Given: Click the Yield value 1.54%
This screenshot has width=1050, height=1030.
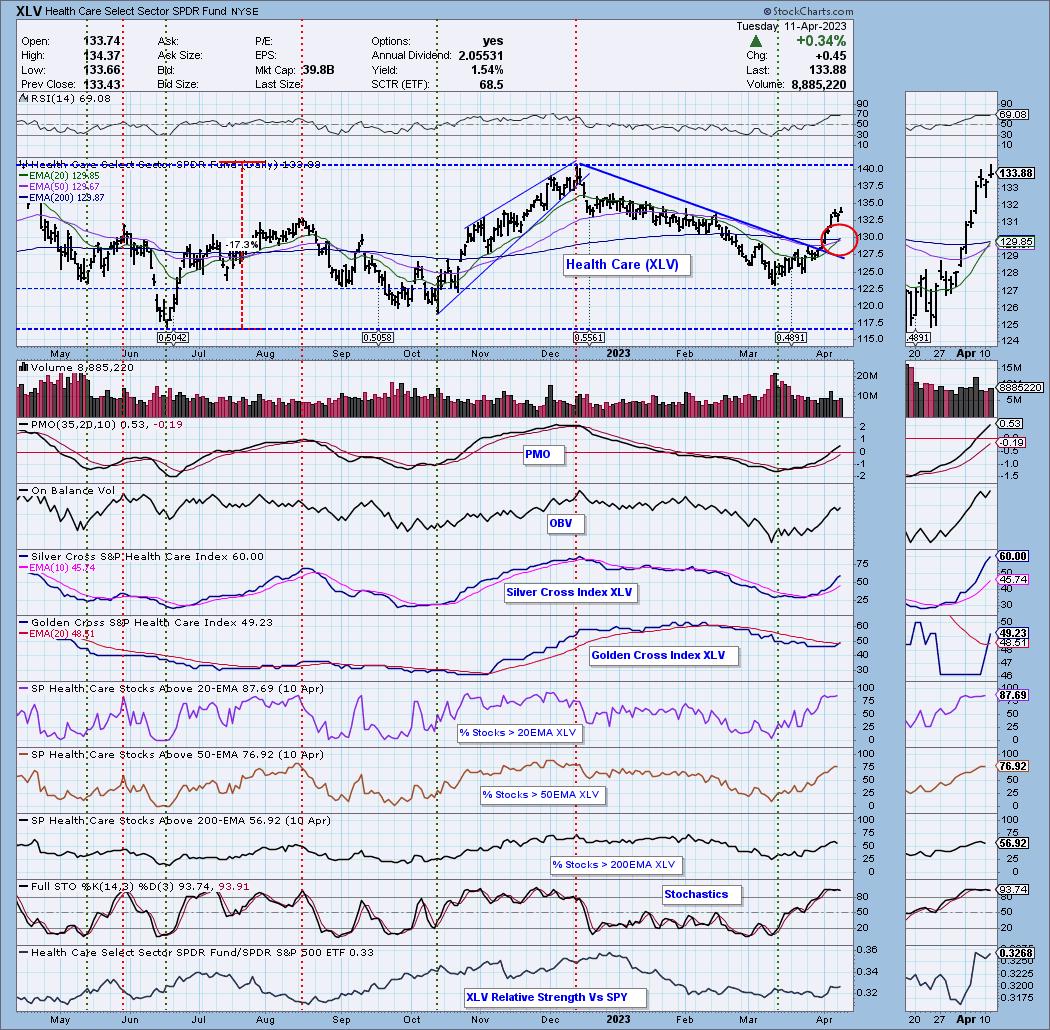Looking at the screenshot, I should click(487, 70).
